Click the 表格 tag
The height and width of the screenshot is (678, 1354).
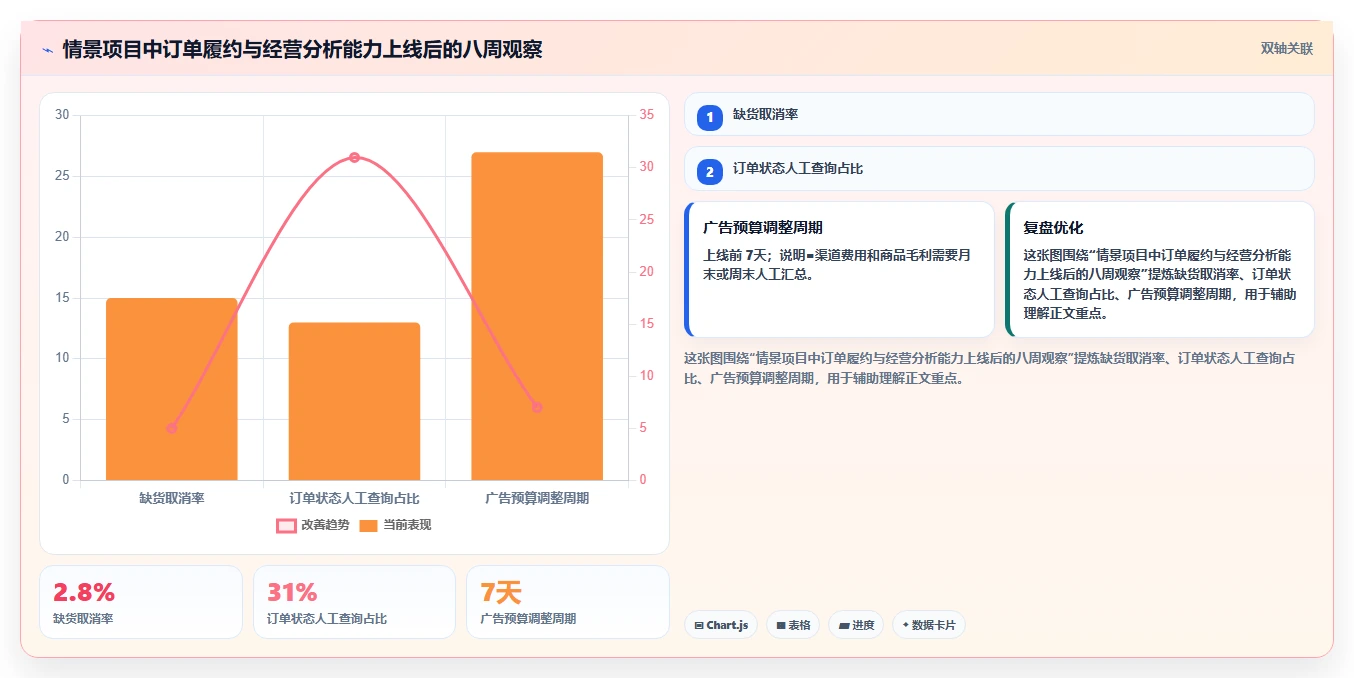pyautogui.click(x=793, y=625)
